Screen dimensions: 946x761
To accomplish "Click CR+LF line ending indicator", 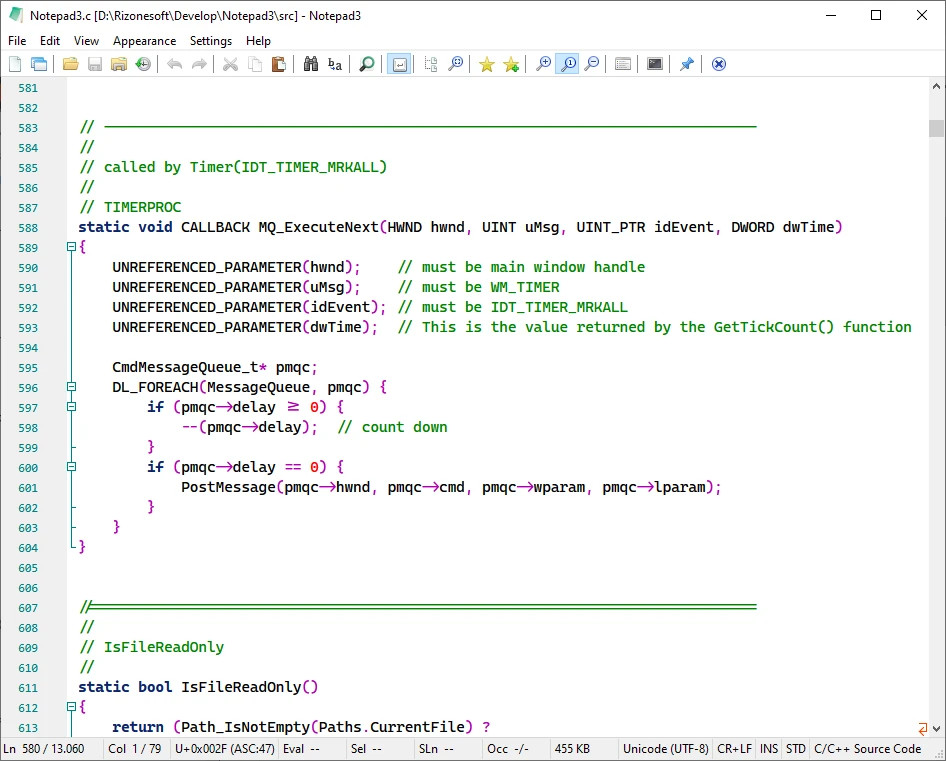I will pos(734,749).
